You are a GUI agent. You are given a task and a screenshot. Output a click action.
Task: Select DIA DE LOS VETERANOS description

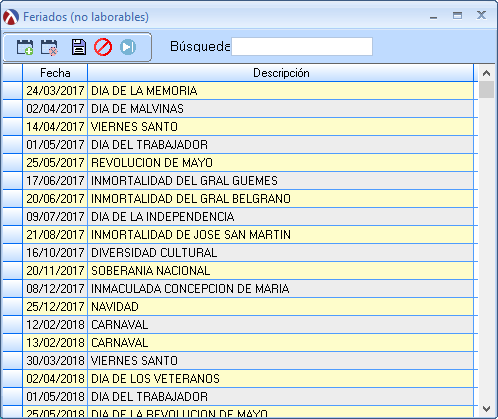280,379
